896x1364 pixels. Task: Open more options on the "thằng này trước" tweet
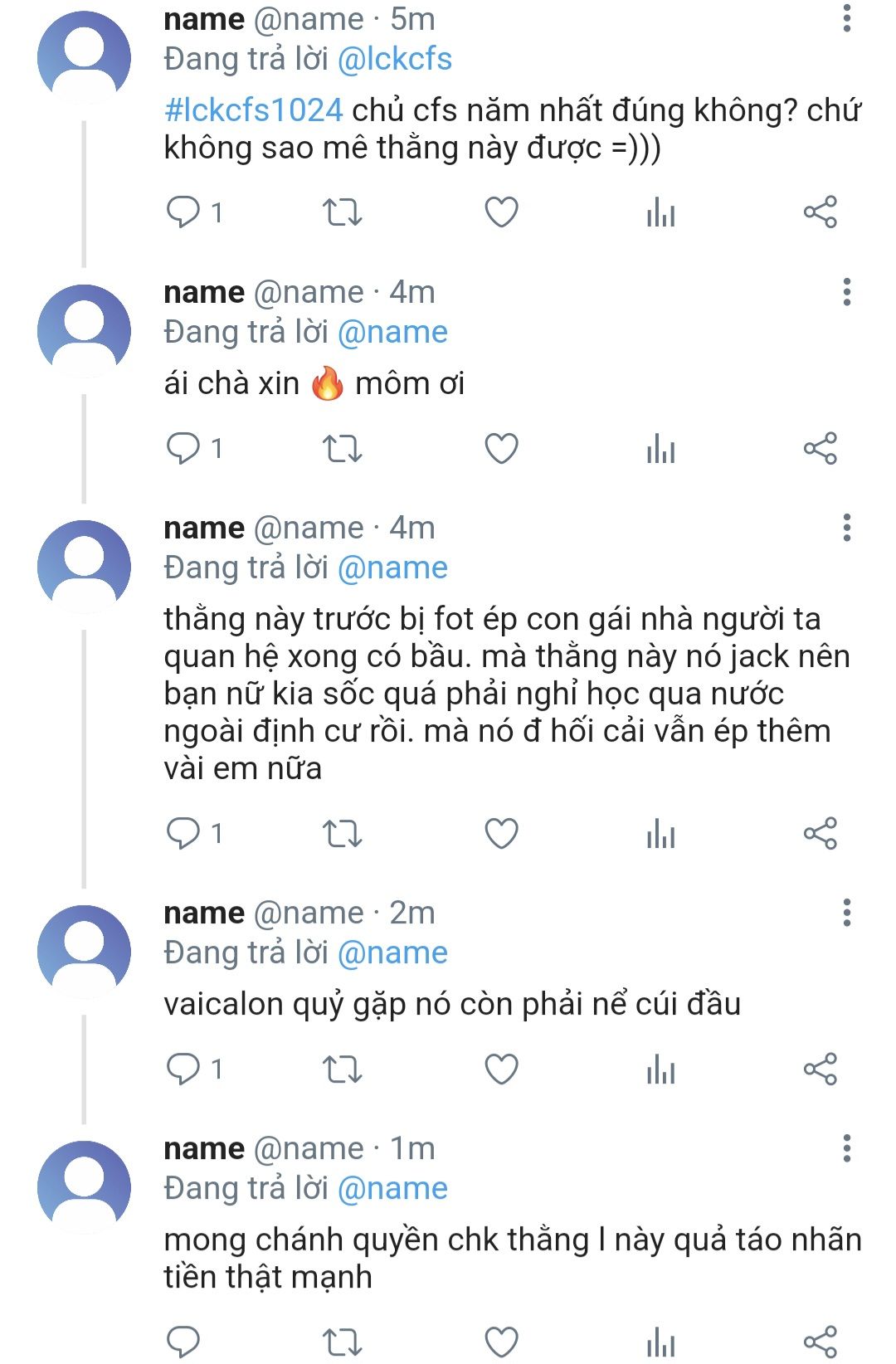point(846,528)
